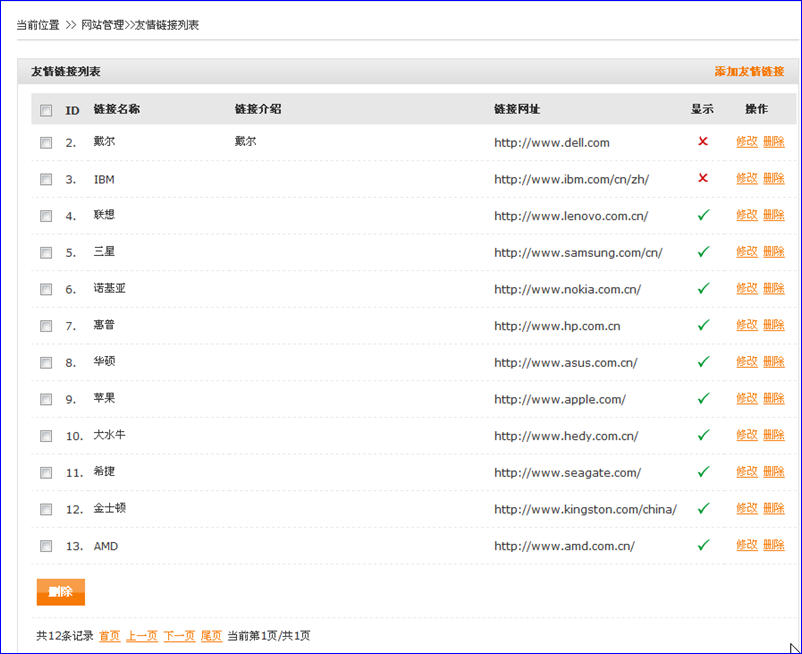Delete the 苹果 entry via 删除
The height and width of the screenshot is (654, 802).
[774, 398]
